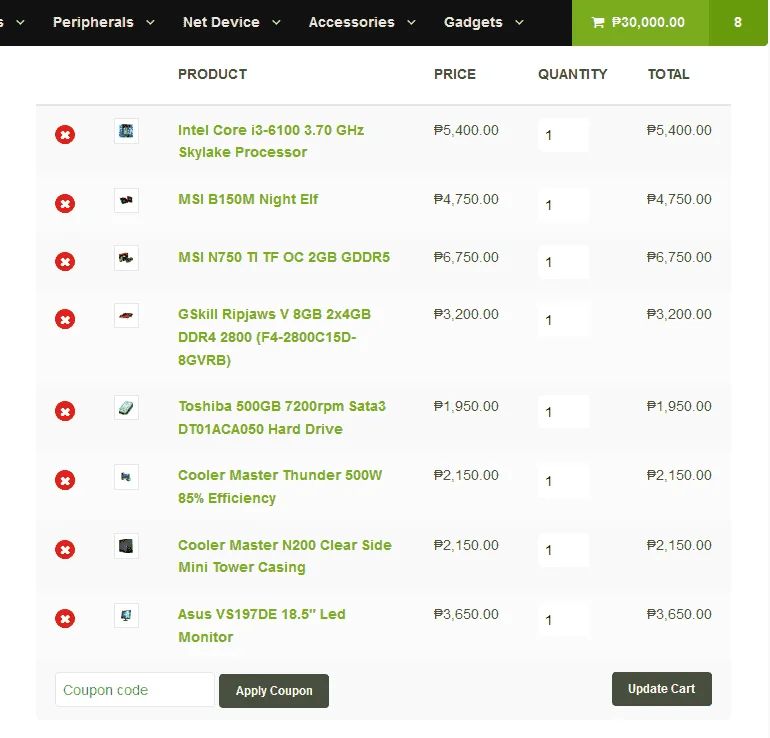Viewport: 770px width, 738px height.
Task: Select quantity field for MSI B150M Night Elf
Action: point(564,205)
